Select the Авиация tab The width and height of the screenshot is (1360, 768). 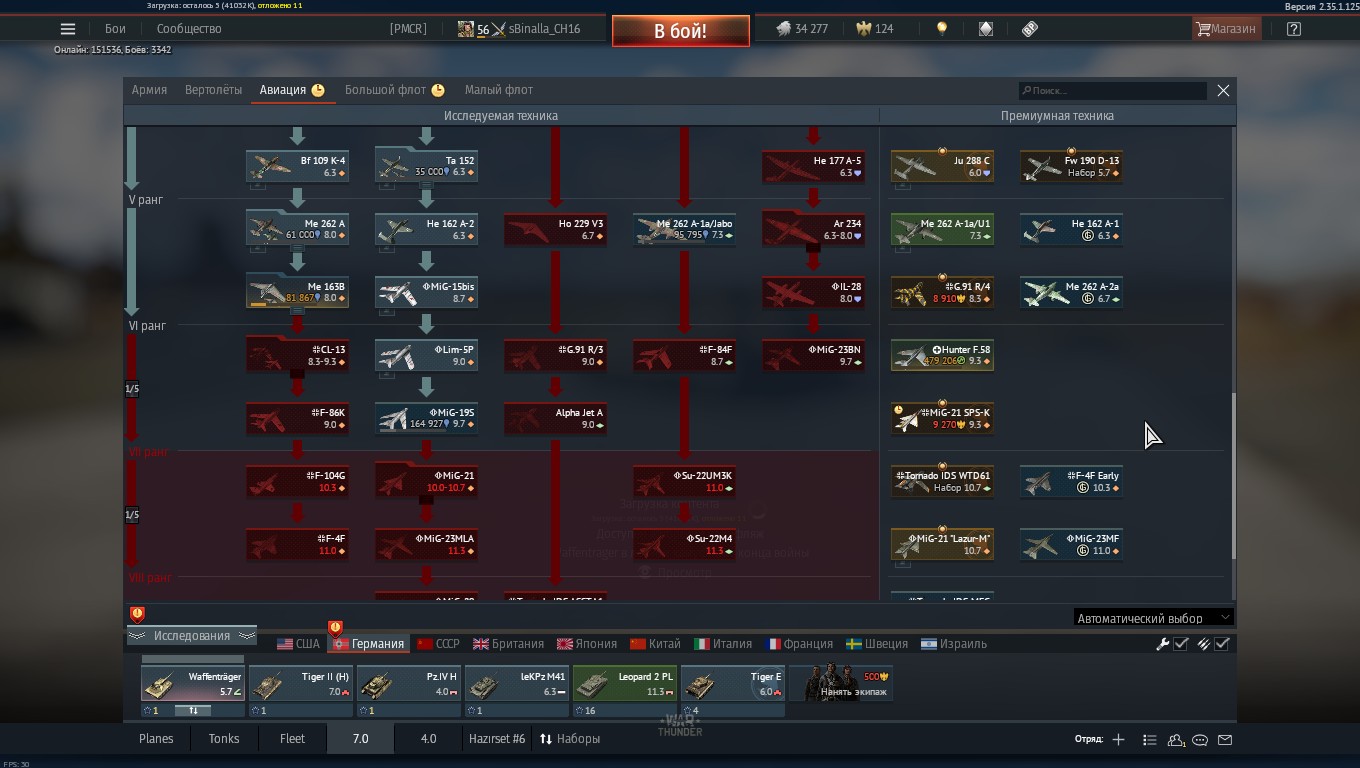pyautogui.click(x=292, y=90)
